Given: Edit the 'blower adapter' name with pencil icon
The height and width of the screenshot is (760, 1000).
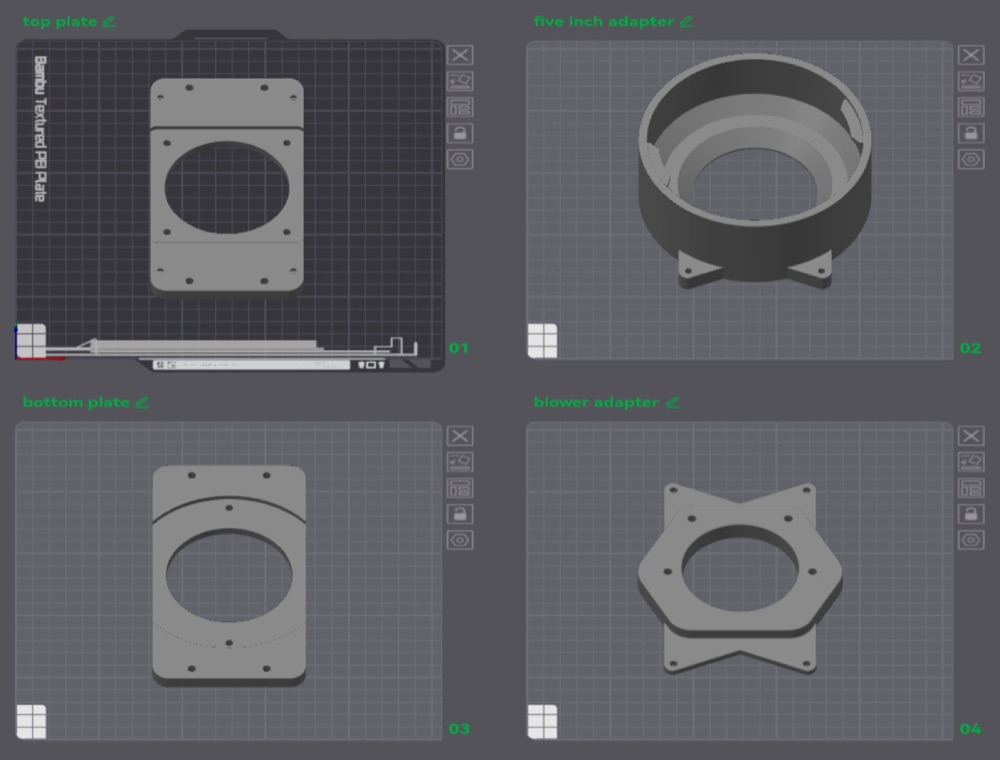Looking at the screenshot, I should [672, 402].
